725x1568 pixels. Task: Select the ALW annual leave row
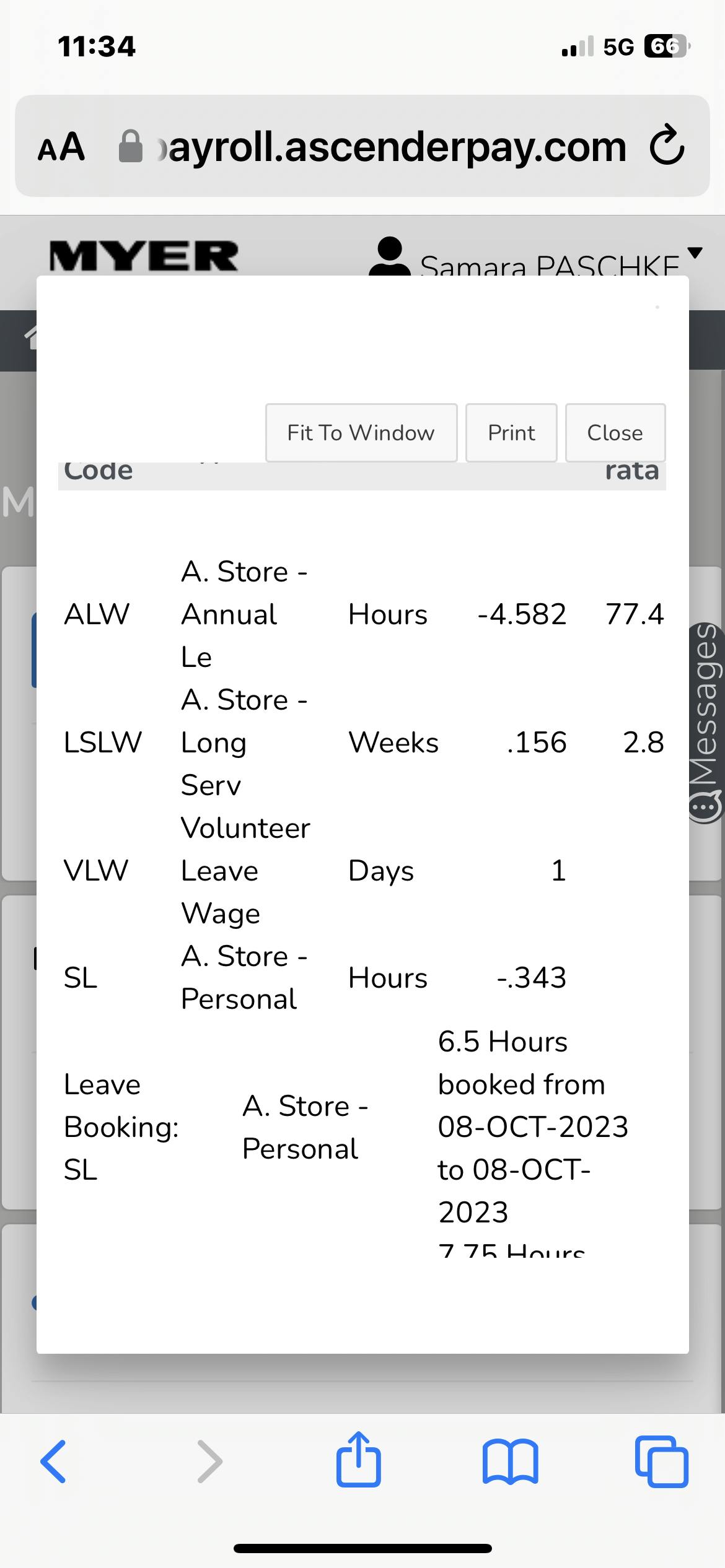click(x=362, y=614)
